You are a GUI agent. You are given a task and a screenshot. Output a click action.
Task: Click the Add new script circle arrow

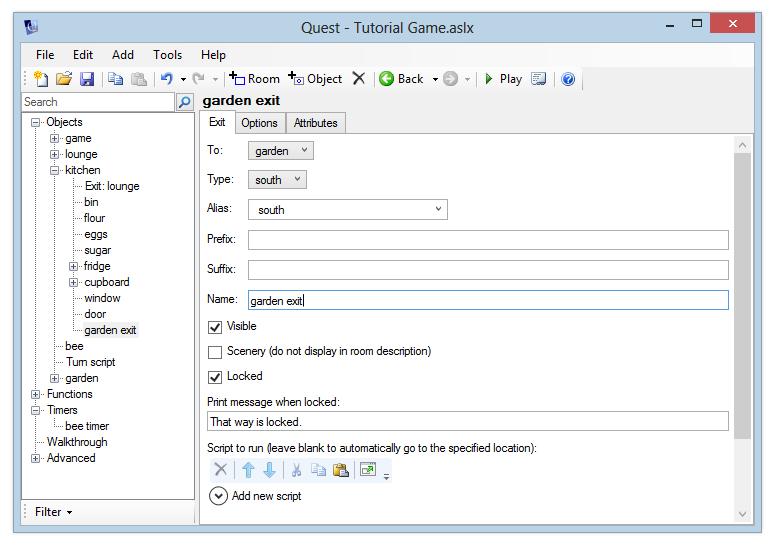click(x=218, y=496)
